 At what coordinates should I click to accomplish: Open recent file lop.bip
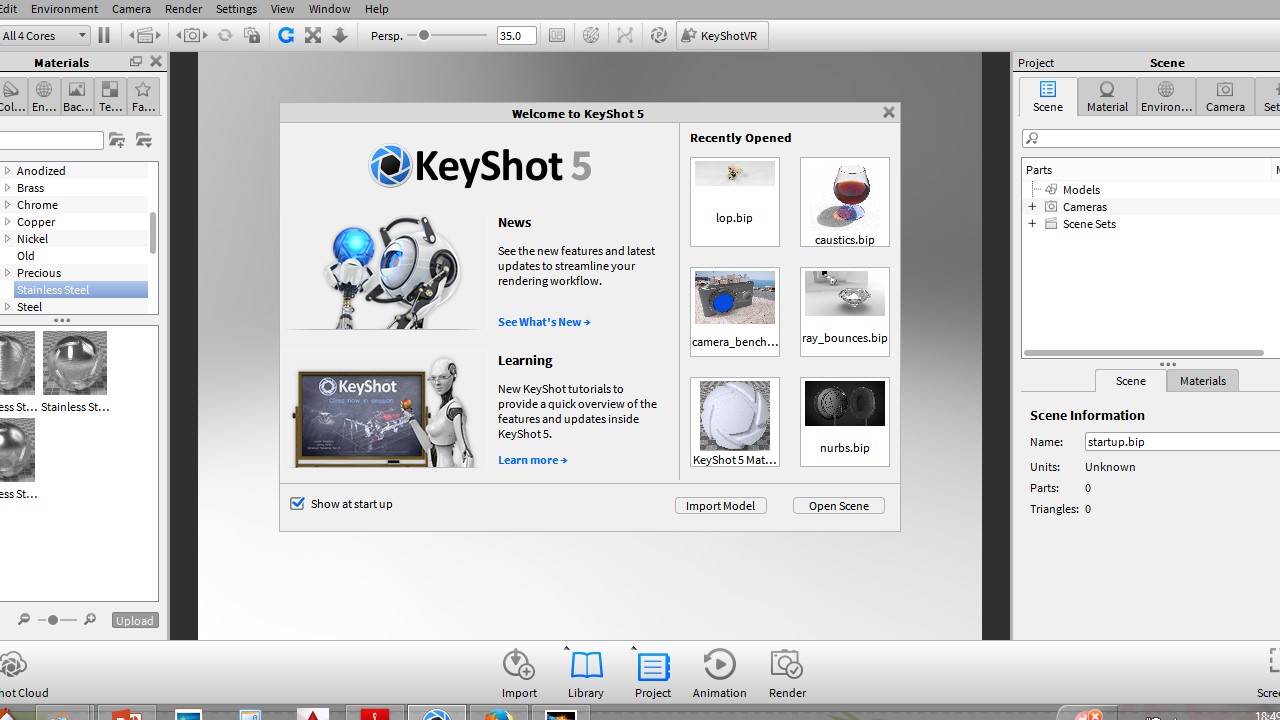[735, 202]
